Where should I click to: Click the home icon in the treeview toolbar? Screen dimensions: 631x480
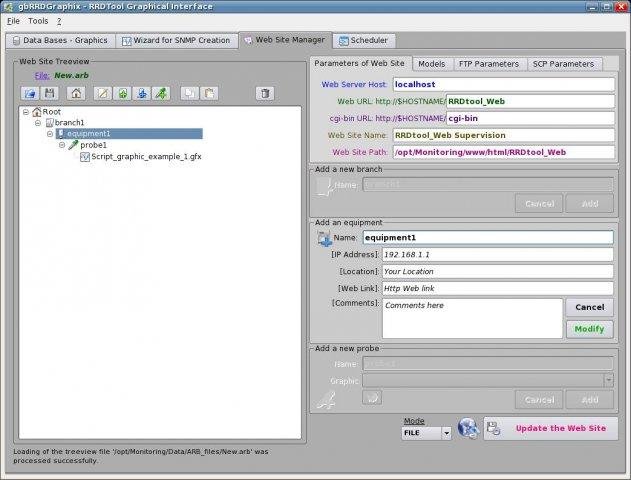tap(76, 93)
